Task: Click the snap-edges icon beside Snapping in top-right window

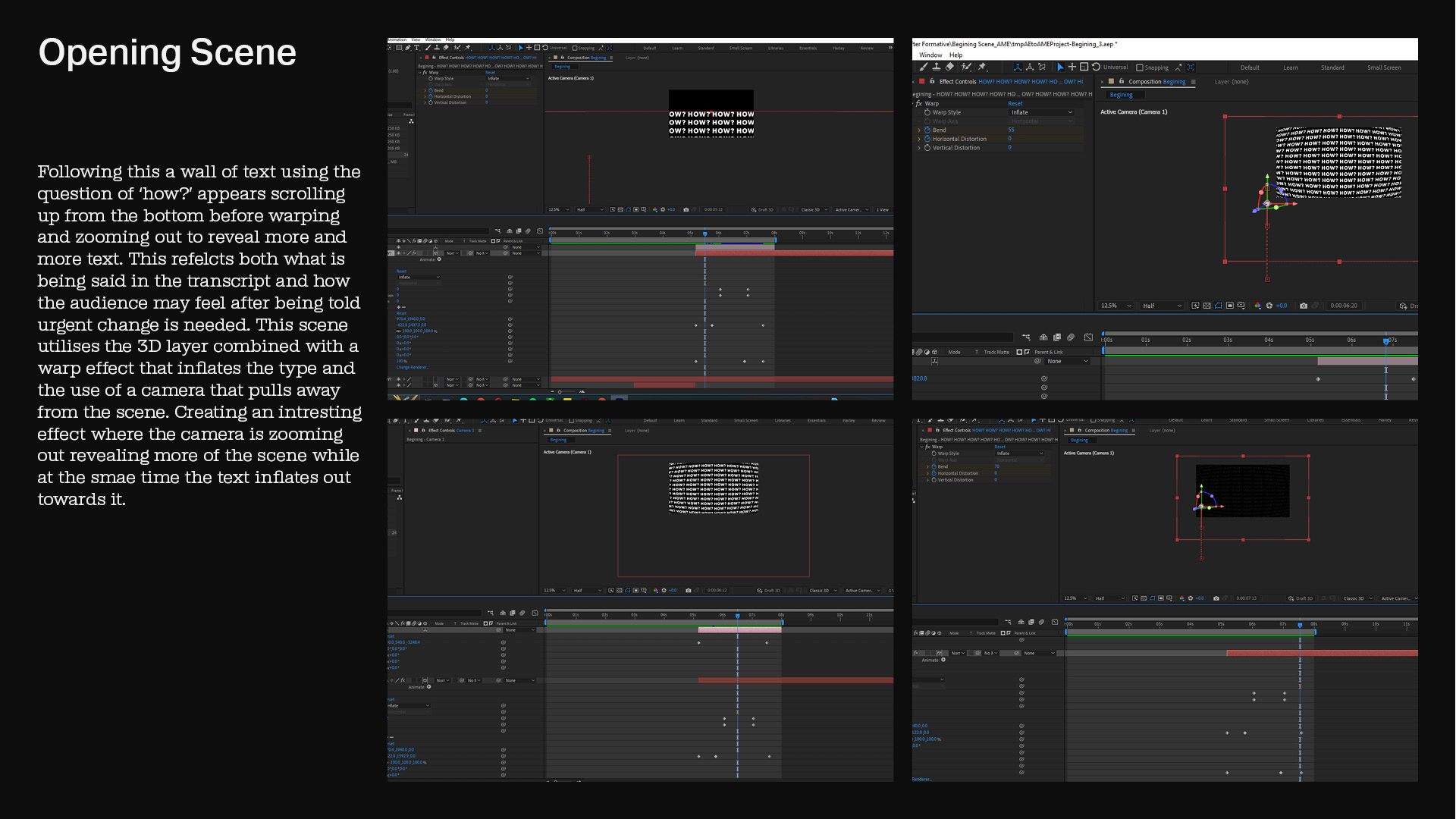Action: (1178, 67)
